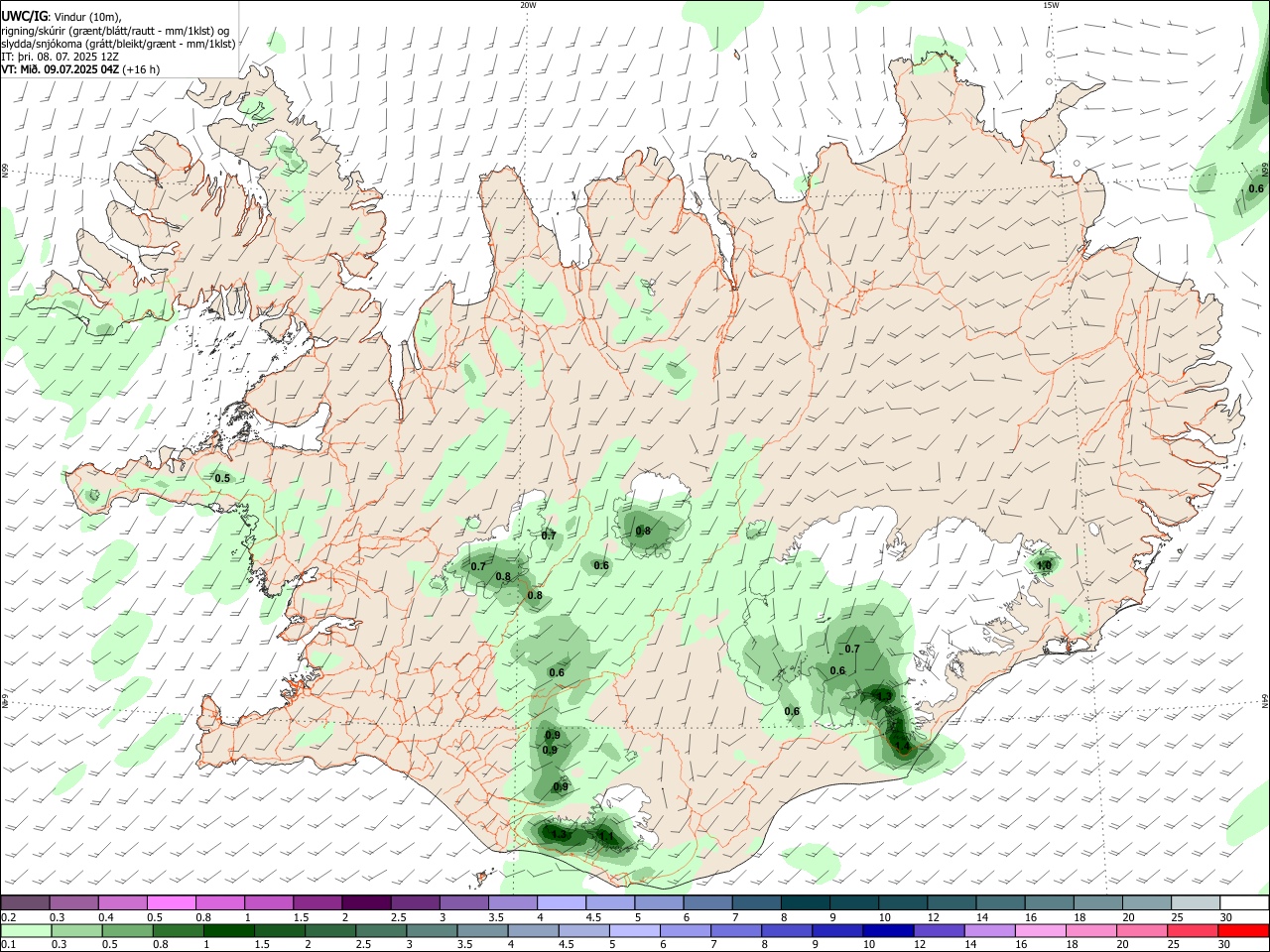Viewport: 1270px width, 952px height.
Task: Click the '0.1' number under the lower legend row
Action: (x=8, y=945)
